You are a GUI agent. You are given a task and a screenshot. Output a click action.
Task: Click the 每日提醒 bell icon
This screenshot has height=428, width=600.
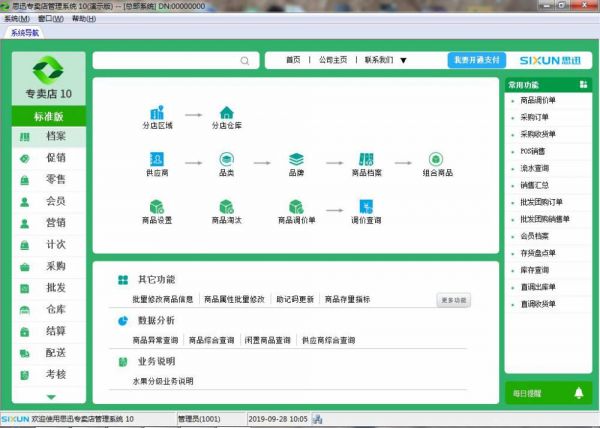coord(579,393)
